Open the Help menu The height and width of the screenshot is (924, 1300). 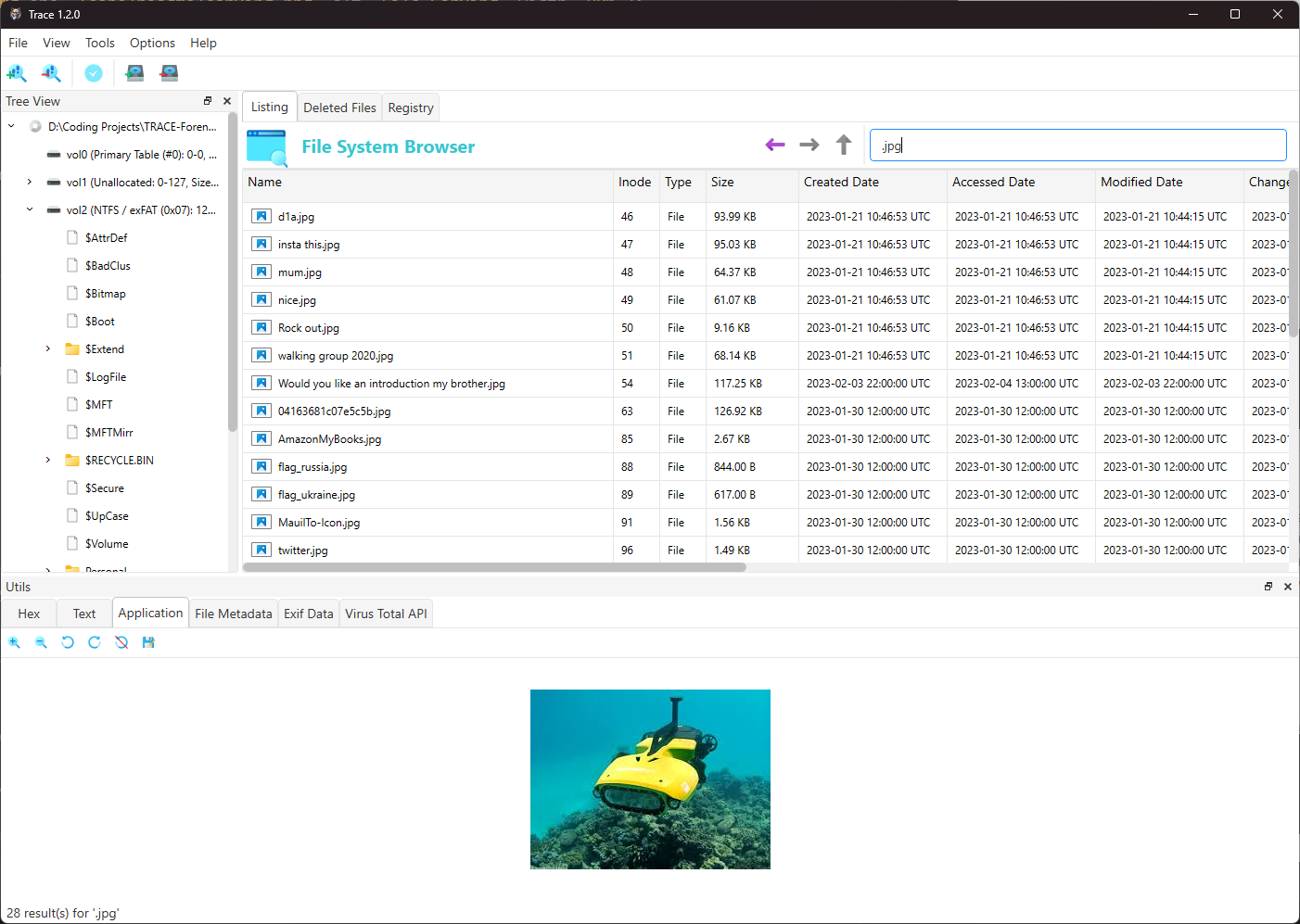203,43
